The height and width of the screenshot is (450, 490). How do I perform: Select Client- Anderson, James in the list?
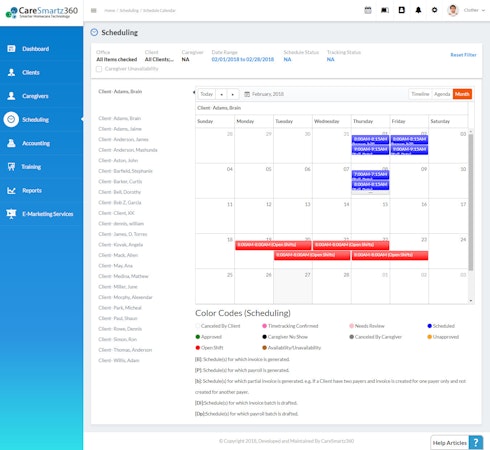click(123, 139)
